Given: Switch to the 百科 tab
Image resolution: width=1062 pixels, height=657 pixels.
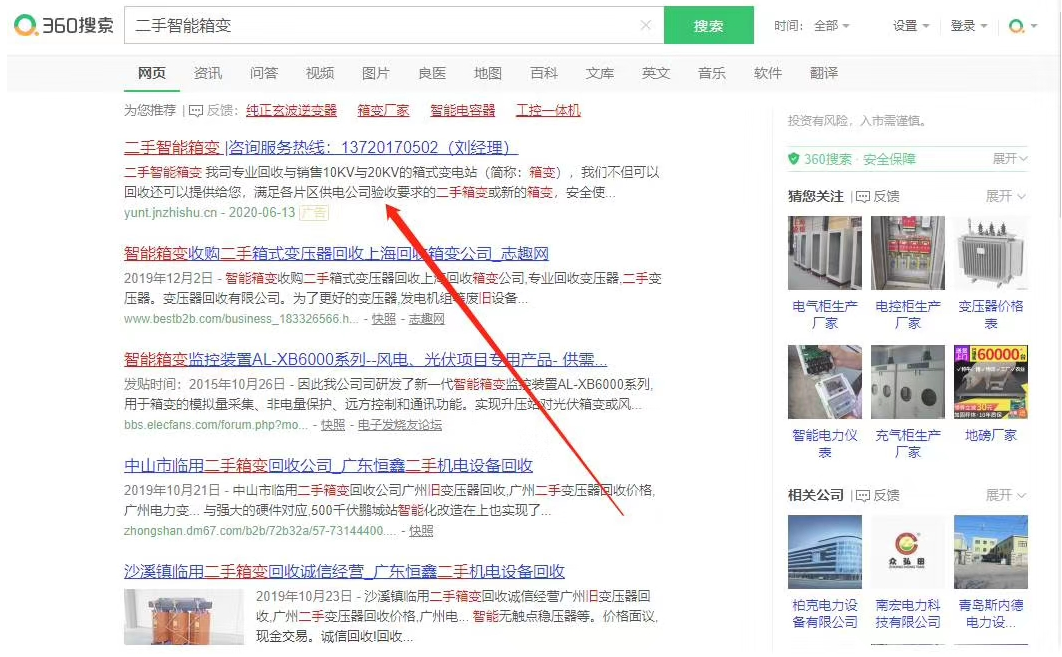Looking at the screenshot, I should (544, 73).
